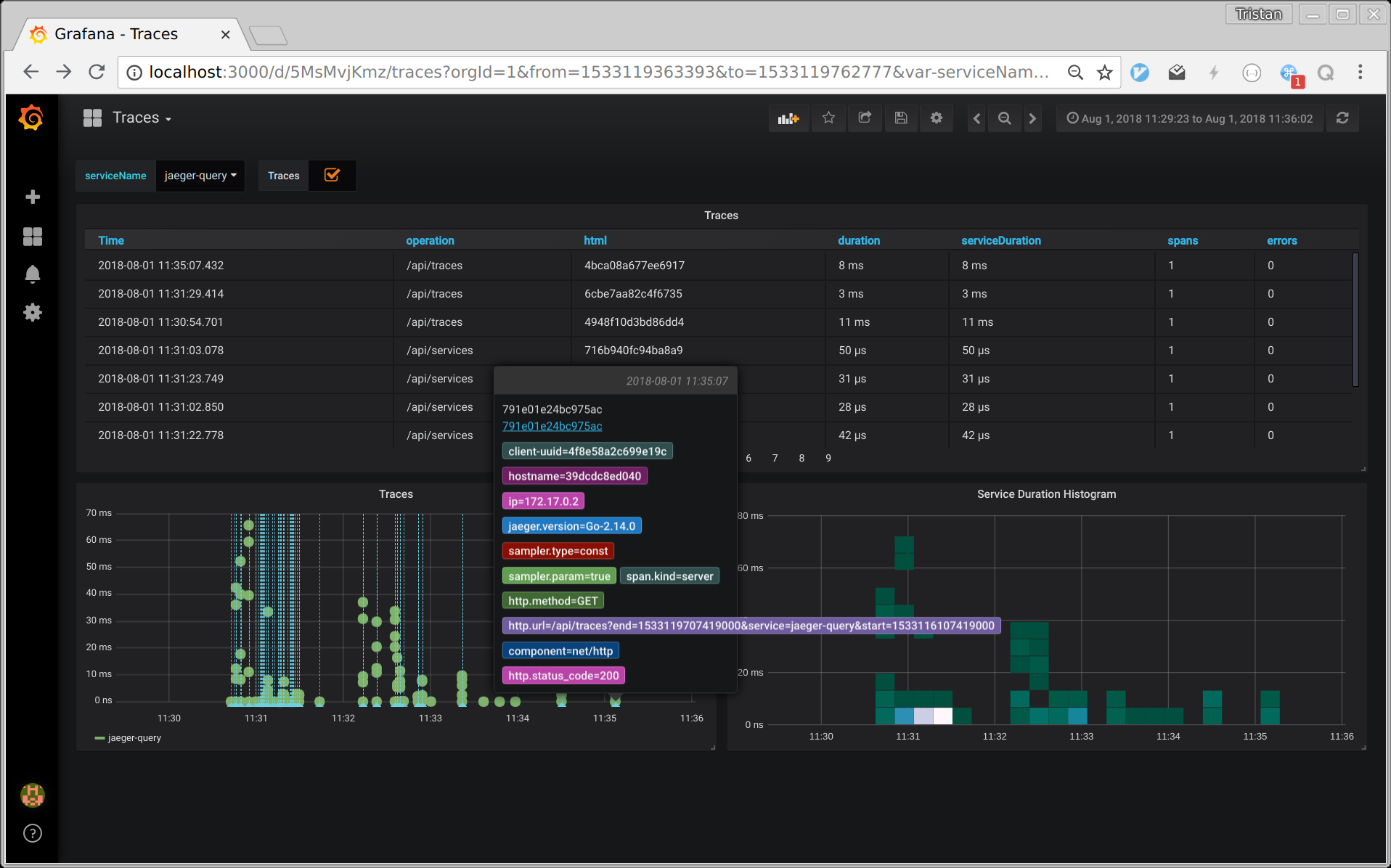Click the Share dashboard icon

[x=865, y=118]
